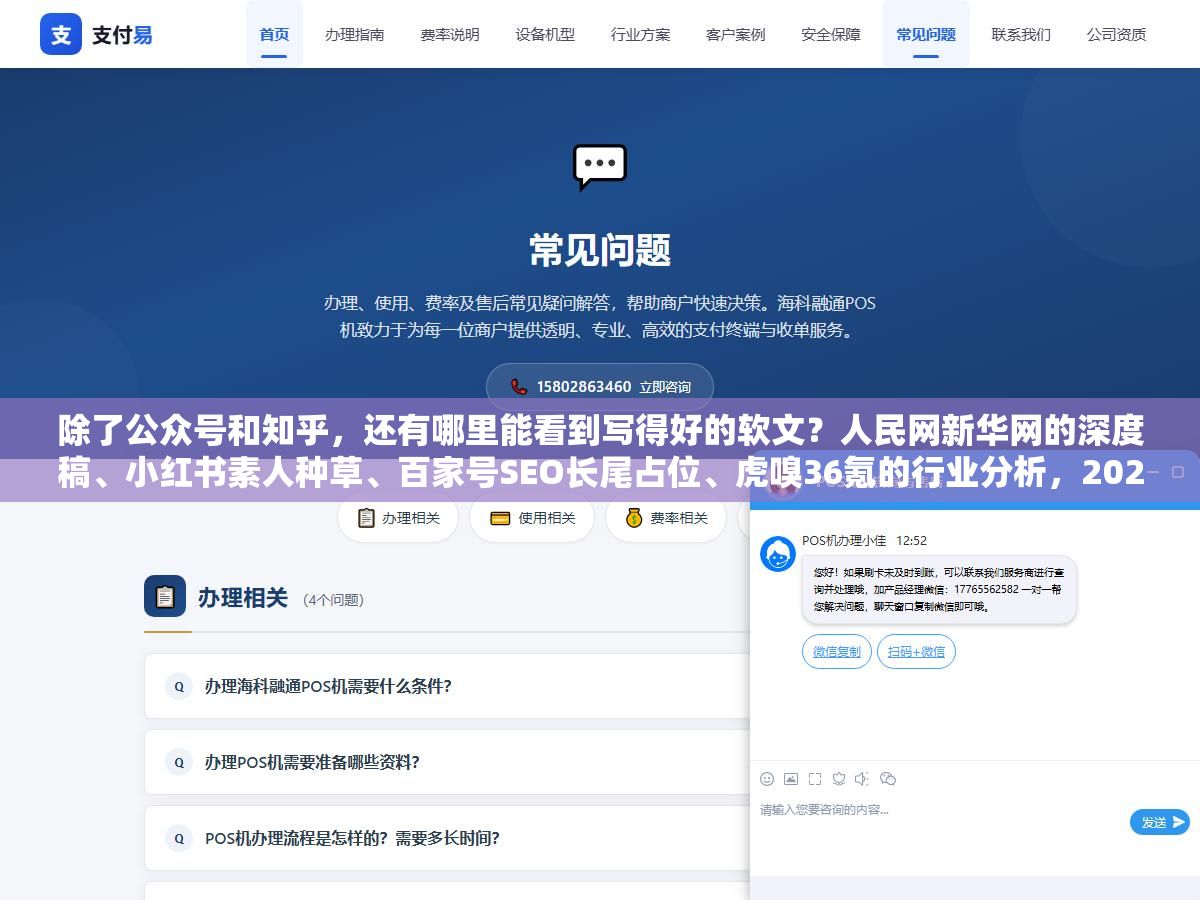The width and height of the screenshot is (1200, 900).
Task: Maximize the chat window square icon
Action: [1178, 472]
